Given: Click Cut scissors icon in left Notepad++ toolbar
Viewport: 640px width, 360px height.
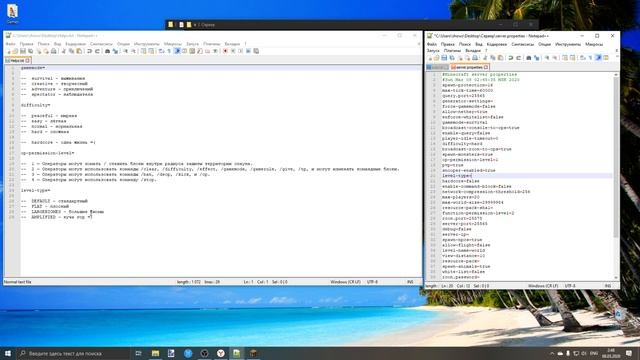Looking at the screenshot, I should click(64, 51).
